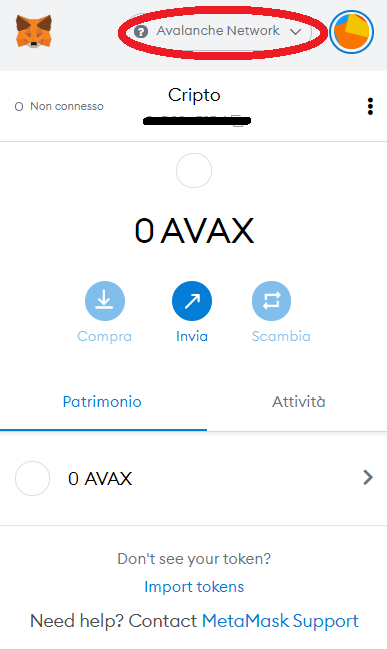This screenshot has height=649, width=387.
Task: Switch to the Attività tab
Action: [x=298, y=402]
